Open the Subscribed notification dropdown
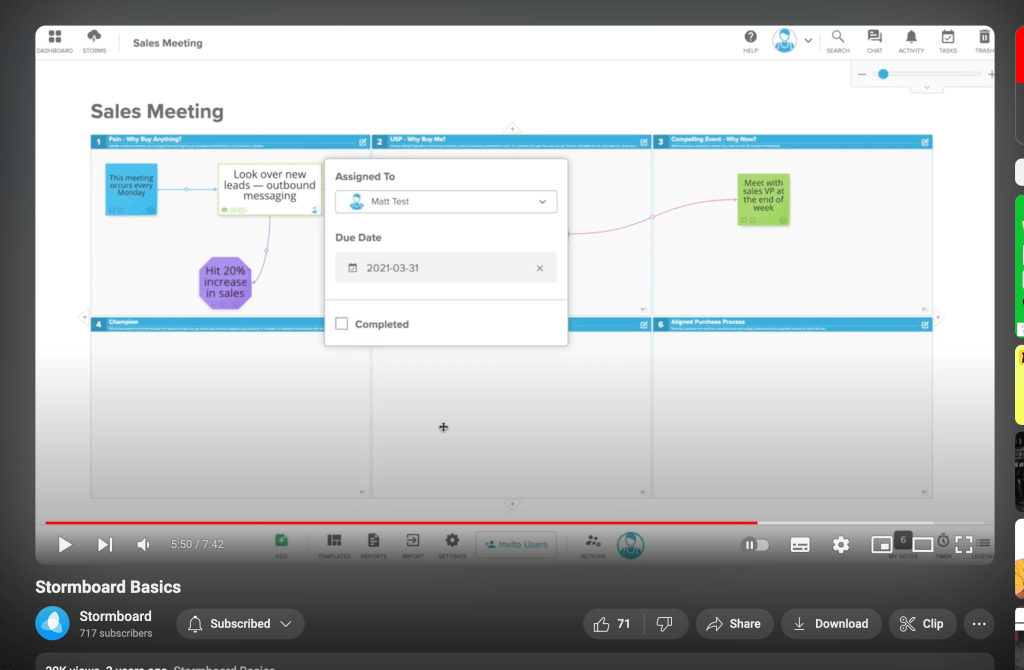Viewport: 1024px width, 670px height. click(240, 624)
